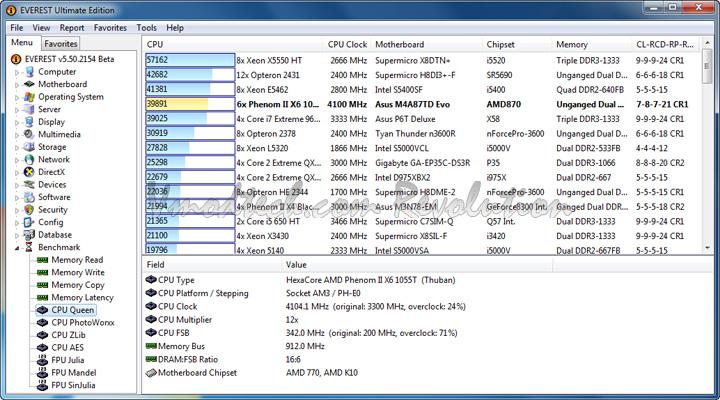The image size is (720, 400).
Task: Select the FPU SinJulia benchmark item
Action: coord(73,385)
